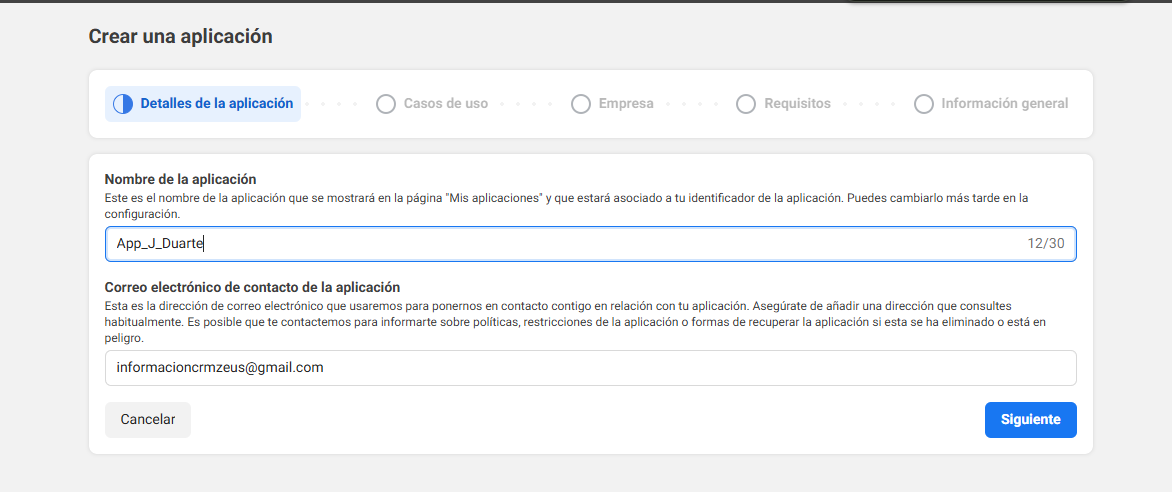Select the circle icon next to Empresa
The height and width of the screenshot is (492, 1172).
click(x=581, y=104)
